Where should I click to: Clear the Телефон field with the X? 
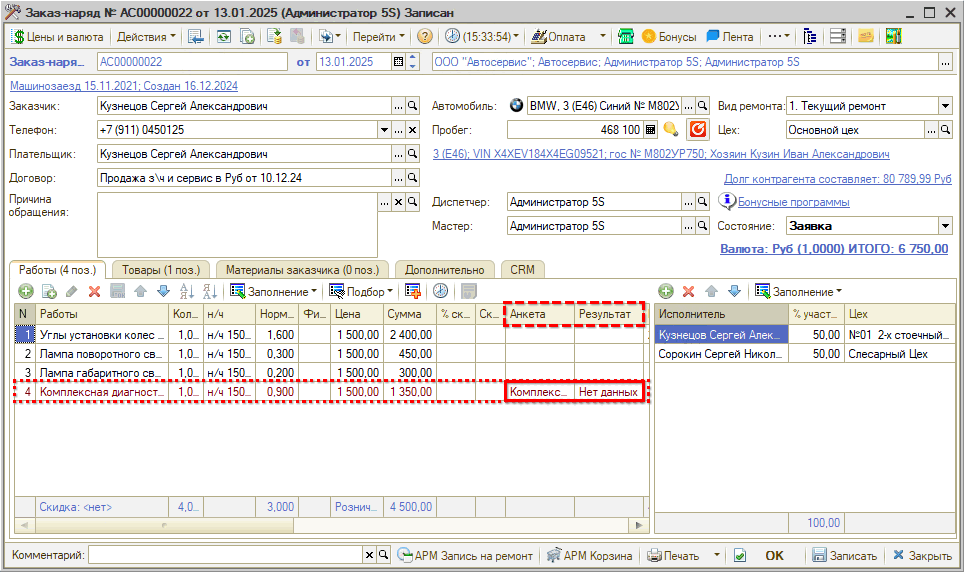pyautogui.click(x=412, y=130)
